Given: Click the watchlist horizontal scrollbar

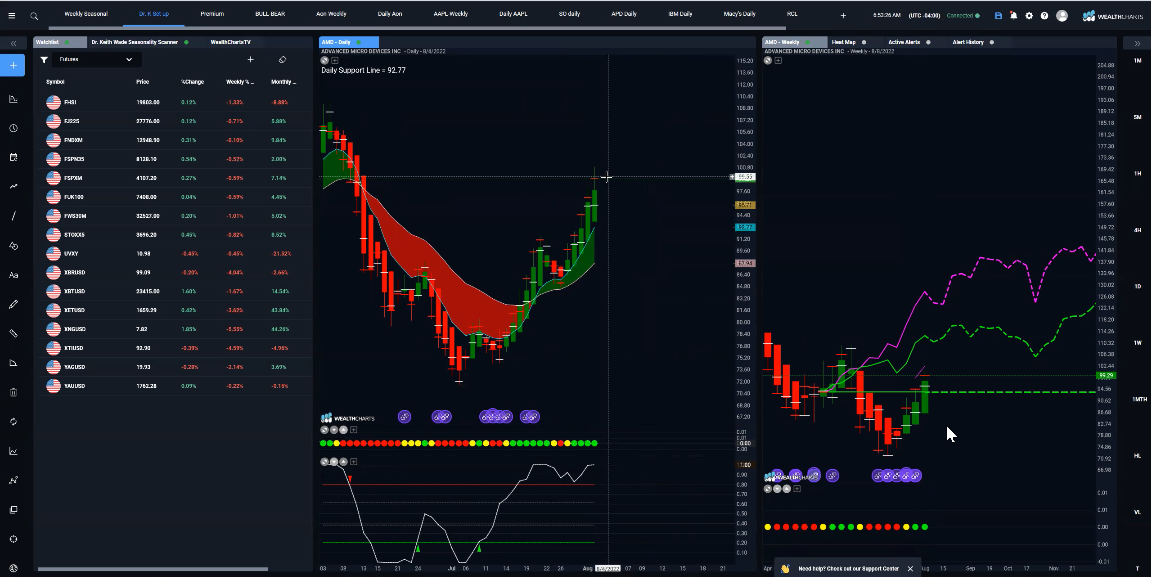Looking at the screenshot, I should (x=153, y=569).
